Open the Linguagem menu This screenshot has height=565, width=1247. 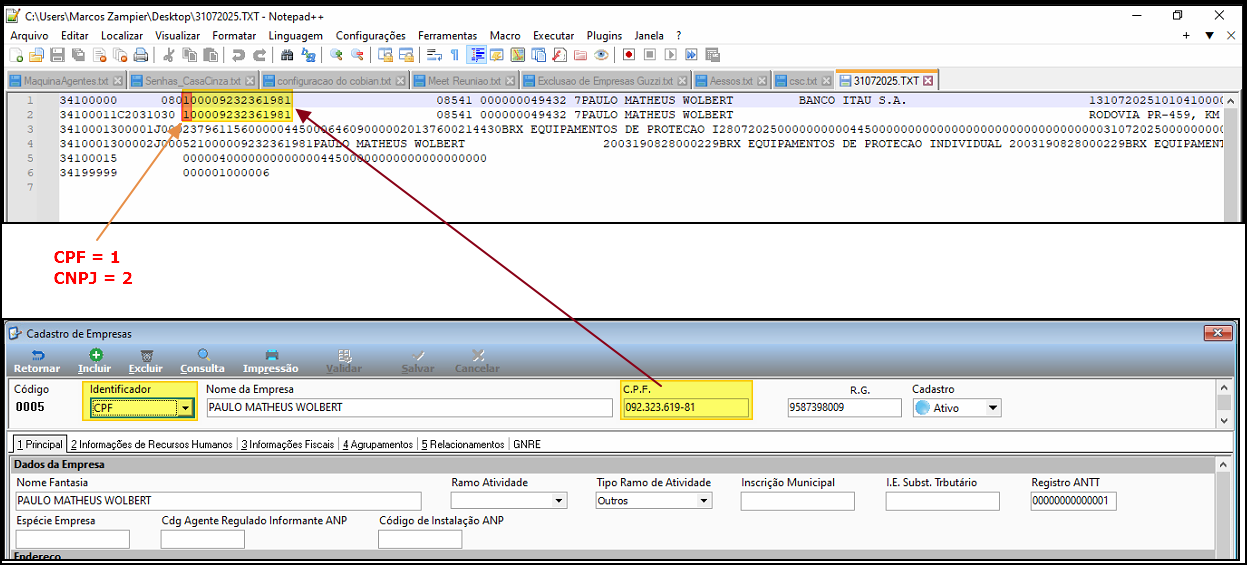point(296,35)
